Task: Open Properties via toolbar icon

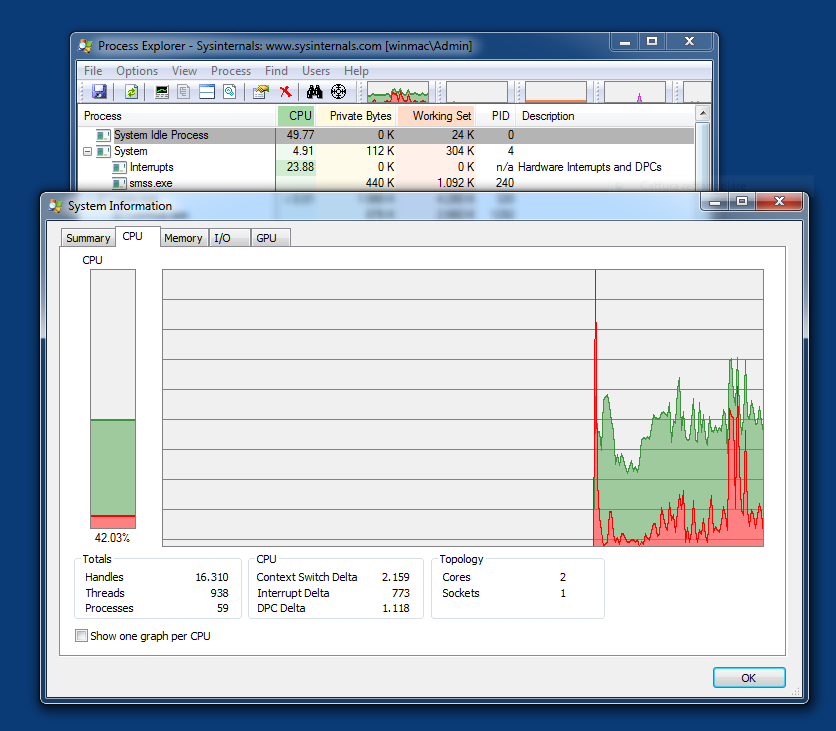Action: pyautogui.click(x=261, y=92)
